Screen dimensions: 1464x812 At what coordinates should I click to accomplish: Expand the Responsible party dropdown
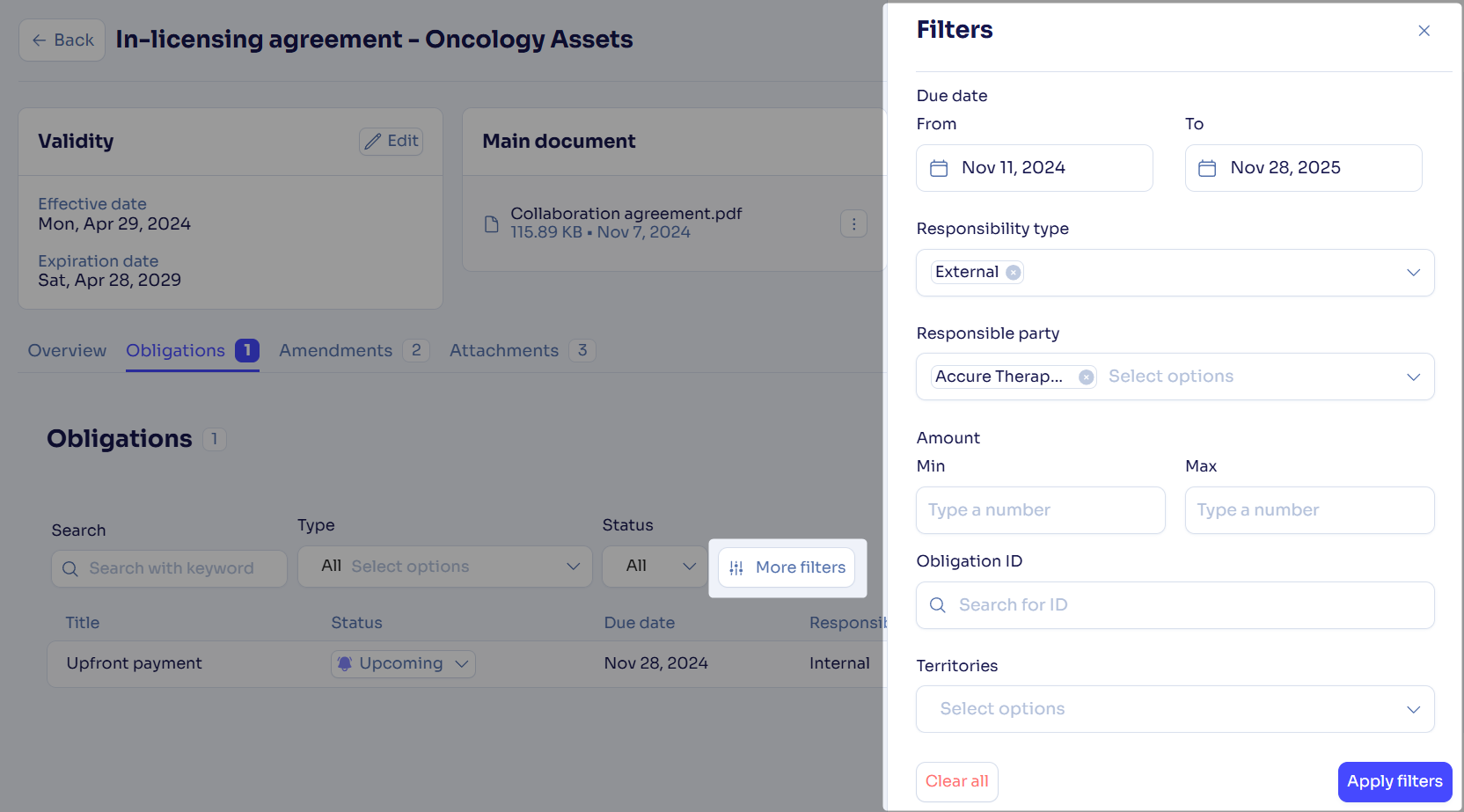(x=1413, y=377)
